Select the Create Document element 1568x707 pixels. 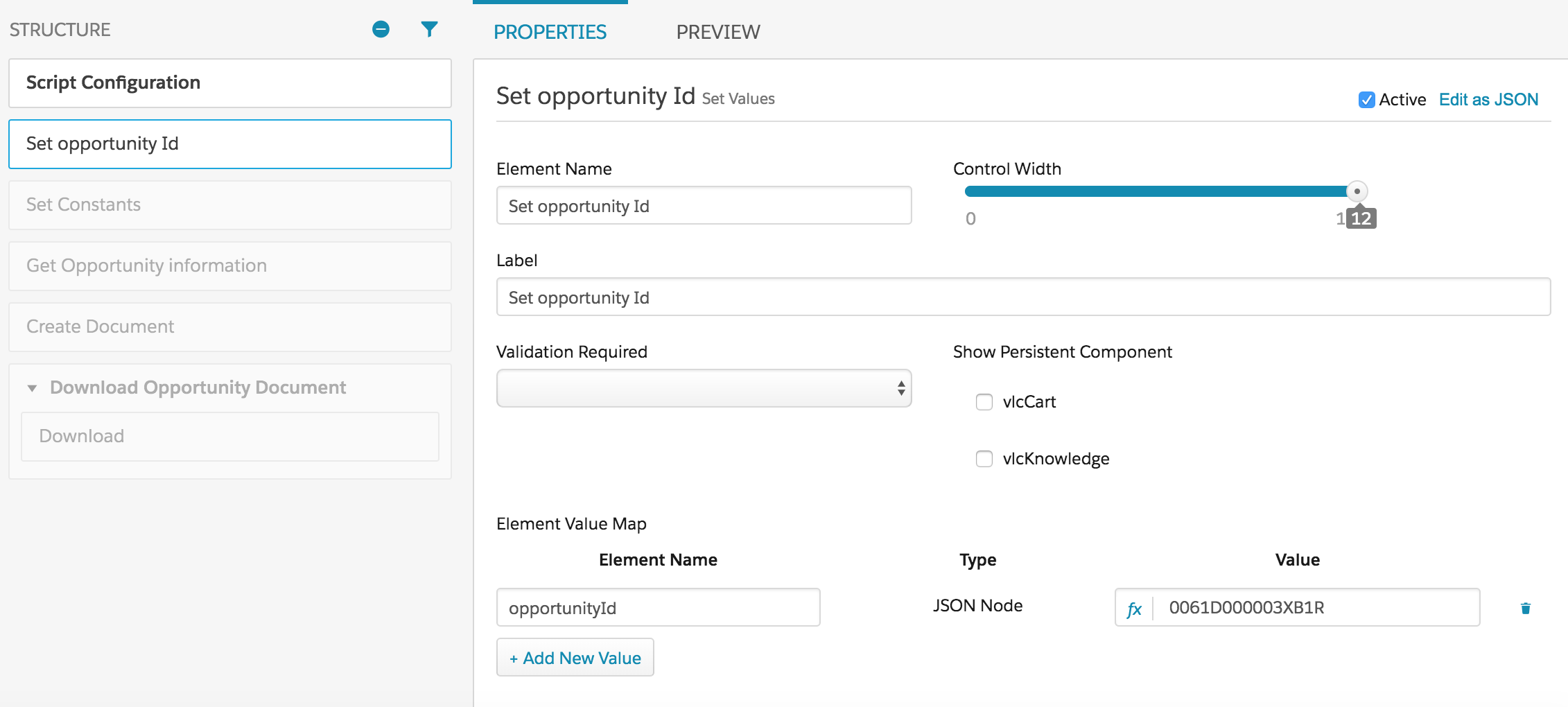tap(229, 326)
